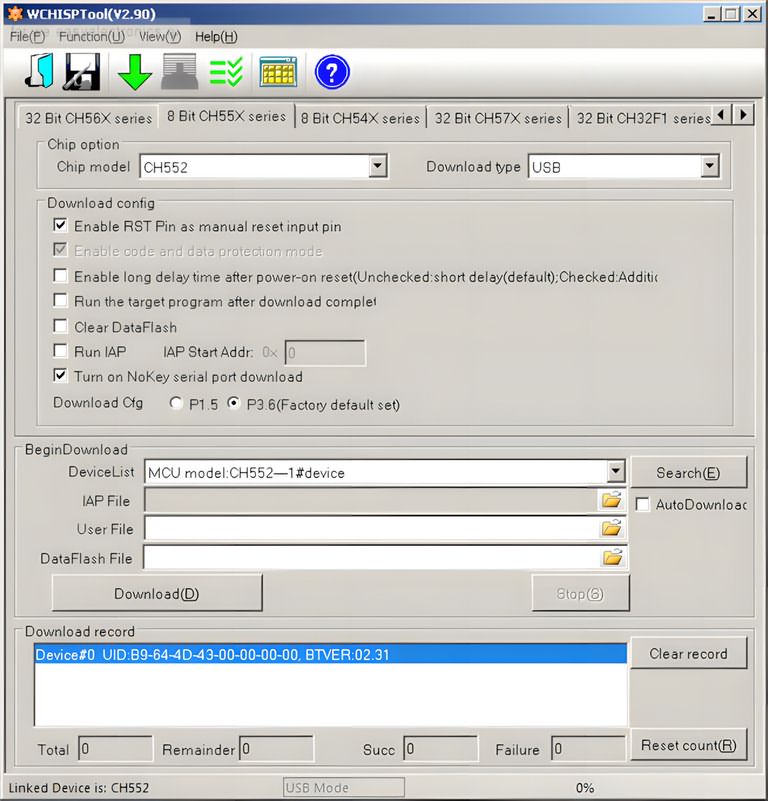Open help via blue question mark icon

[332, 72]
